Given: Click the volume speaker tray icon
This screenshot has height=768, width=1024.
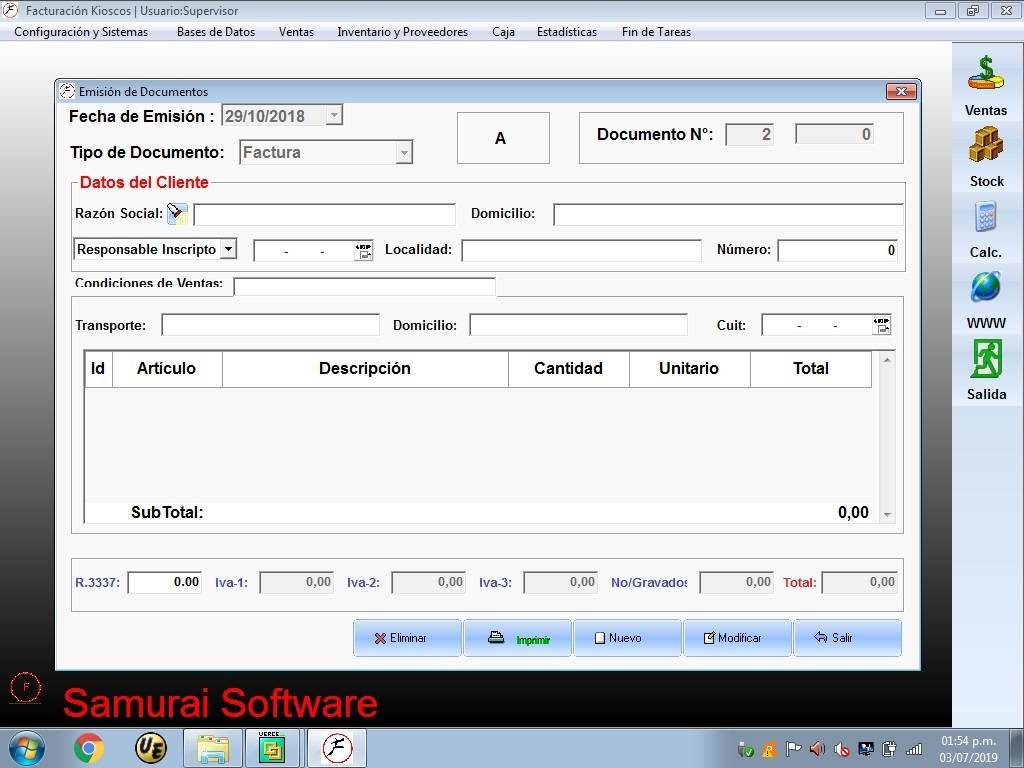Looking at the screenshot, I should point(817,748).
